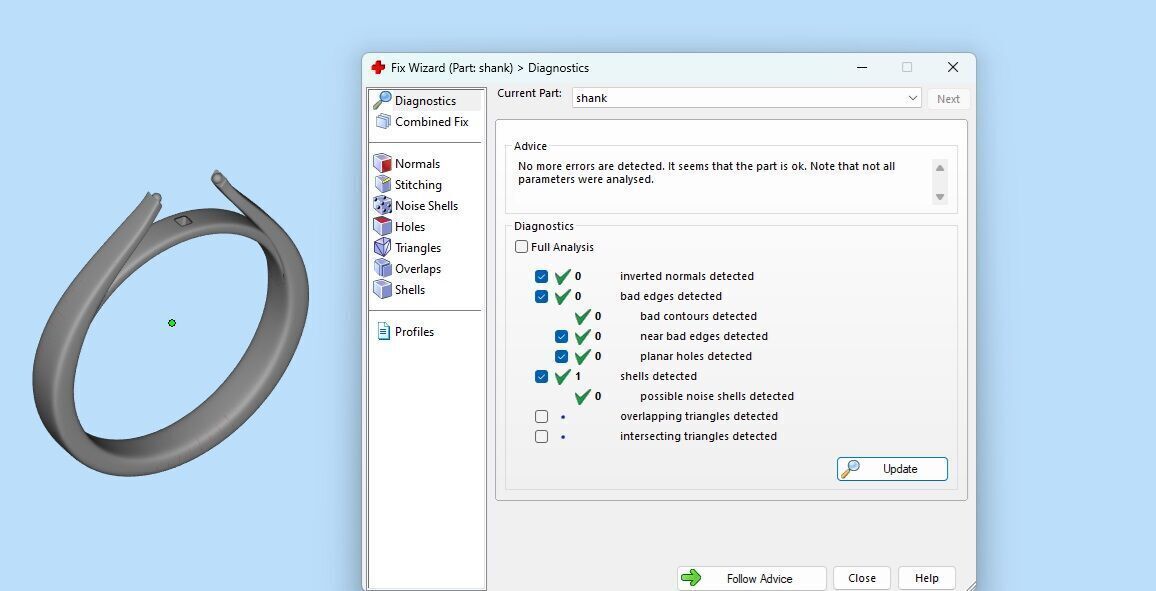Open the Diagnostics page magnifier icon
Viewport: 1156px width, 591px height.
pos(382,100)
